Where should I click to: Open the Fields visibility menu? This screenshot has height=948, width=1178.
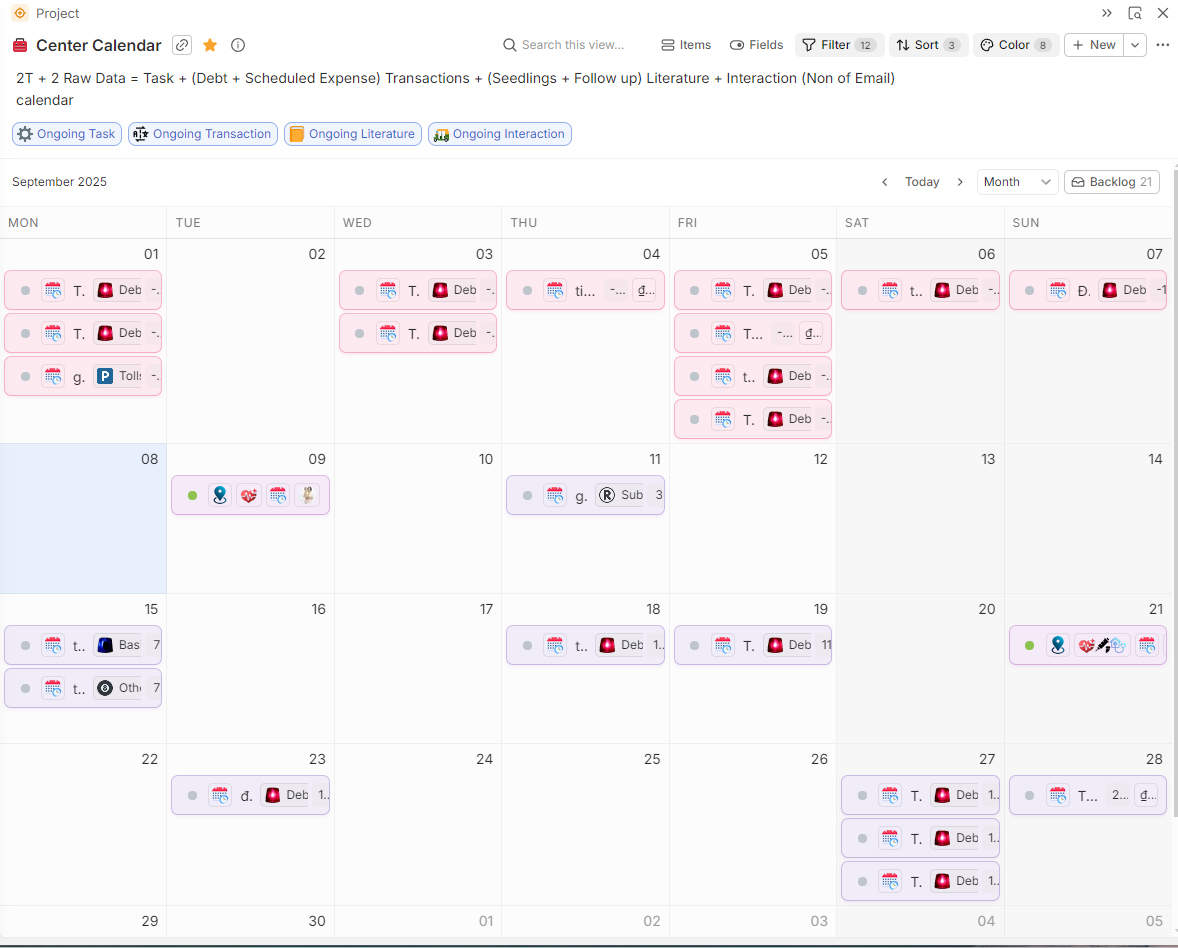757,45
